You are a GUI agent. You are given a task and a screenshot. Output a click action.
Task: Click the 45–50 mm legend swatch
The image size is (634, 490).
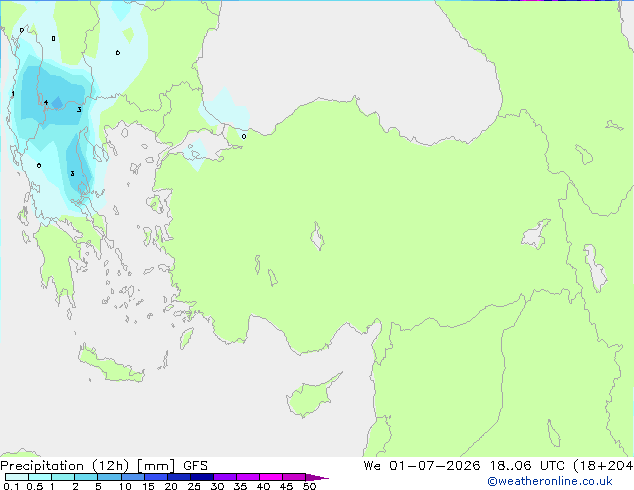point(294,477)
